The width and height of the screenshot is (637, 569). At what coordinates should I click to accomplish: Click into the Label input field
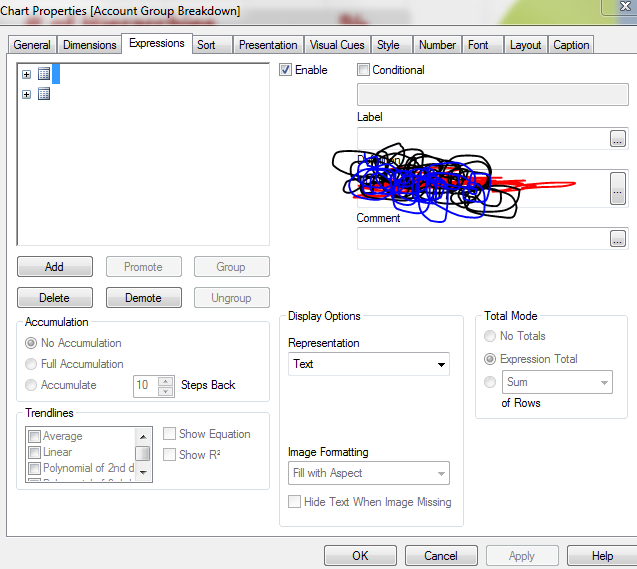click(483, 138)
